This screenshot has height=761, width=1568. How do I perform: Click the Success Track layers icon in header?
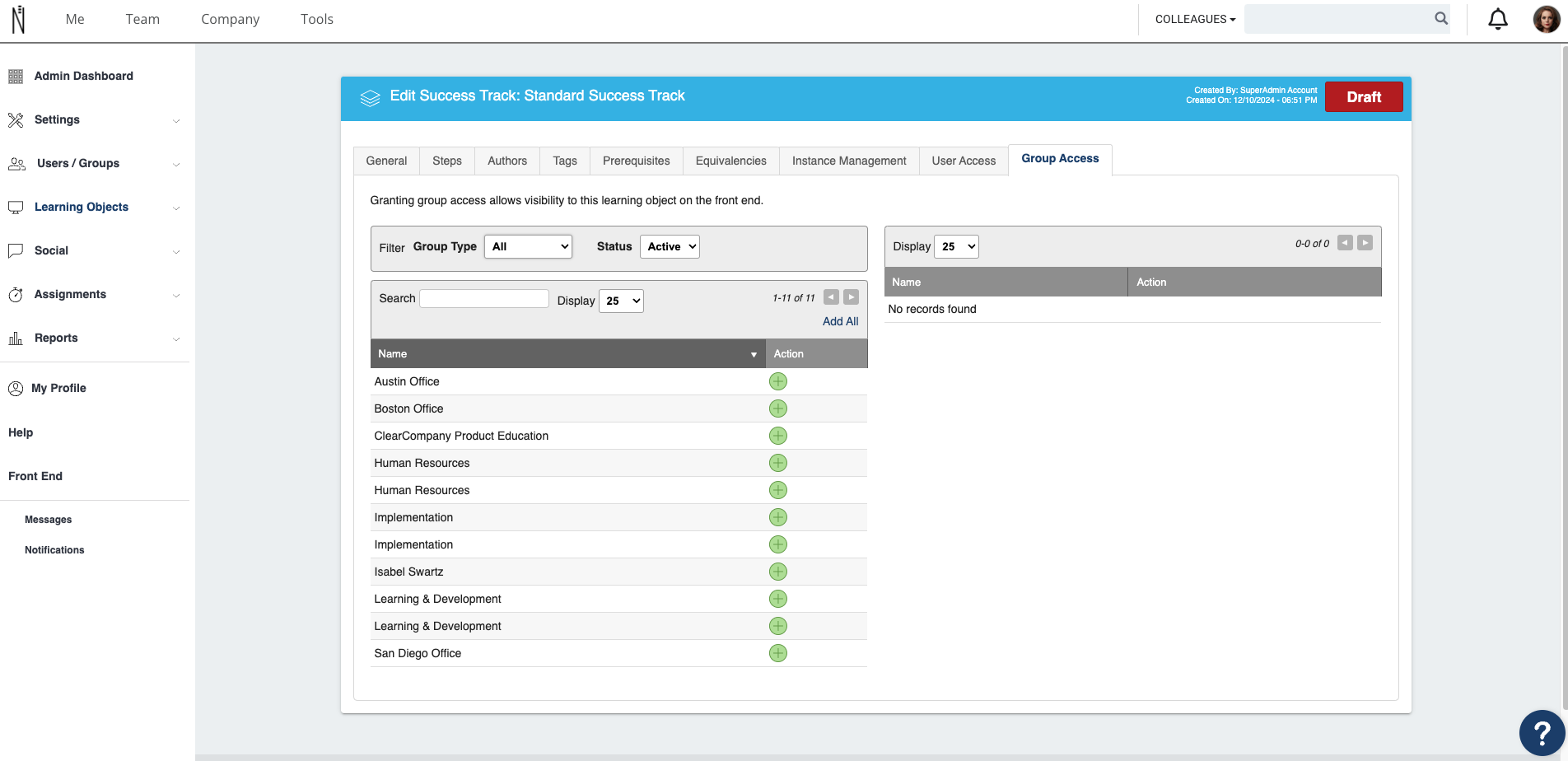pos(370,98)
